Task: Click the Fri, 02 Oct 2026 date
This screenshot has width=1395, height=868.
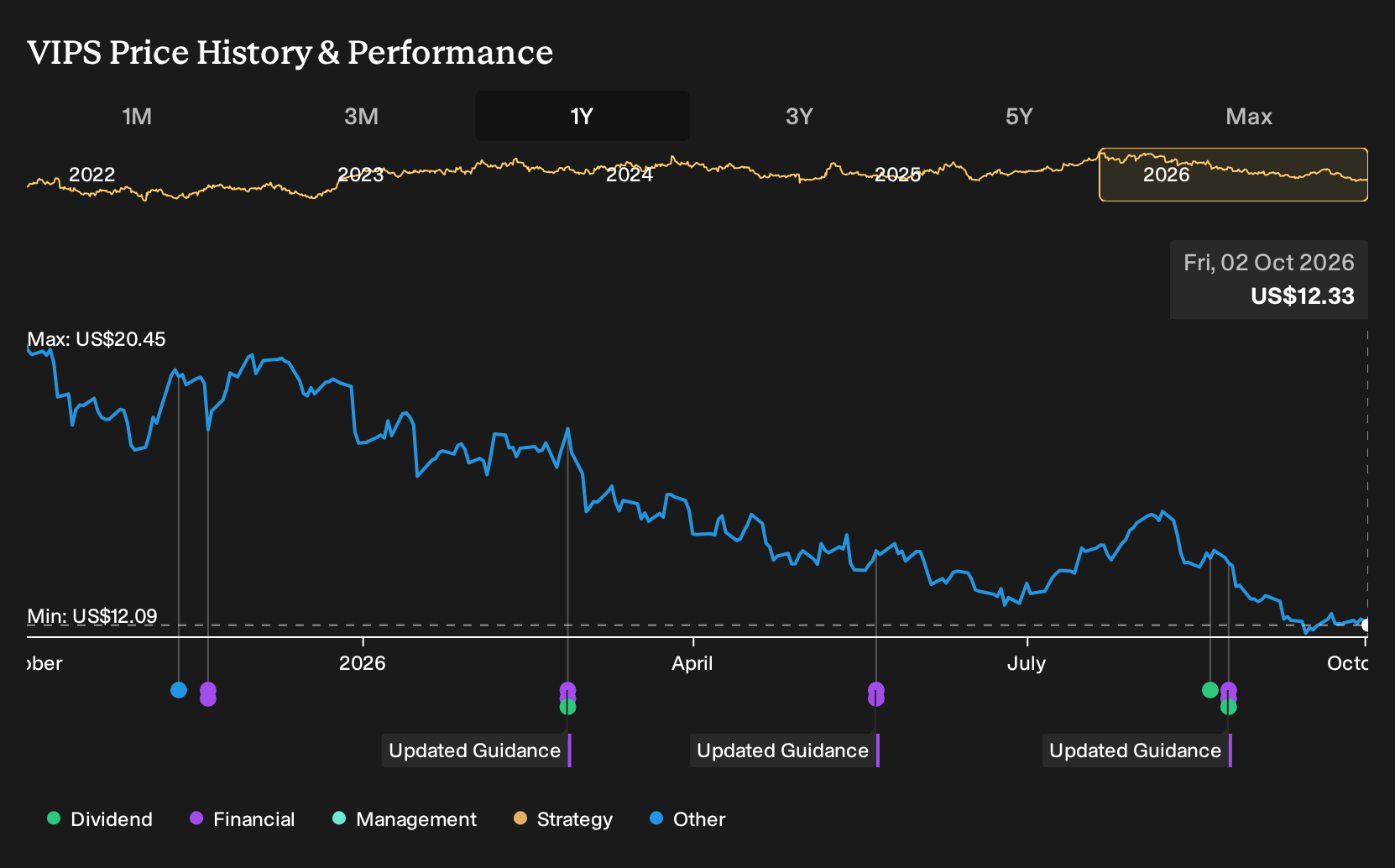Action: (1269, 263)
